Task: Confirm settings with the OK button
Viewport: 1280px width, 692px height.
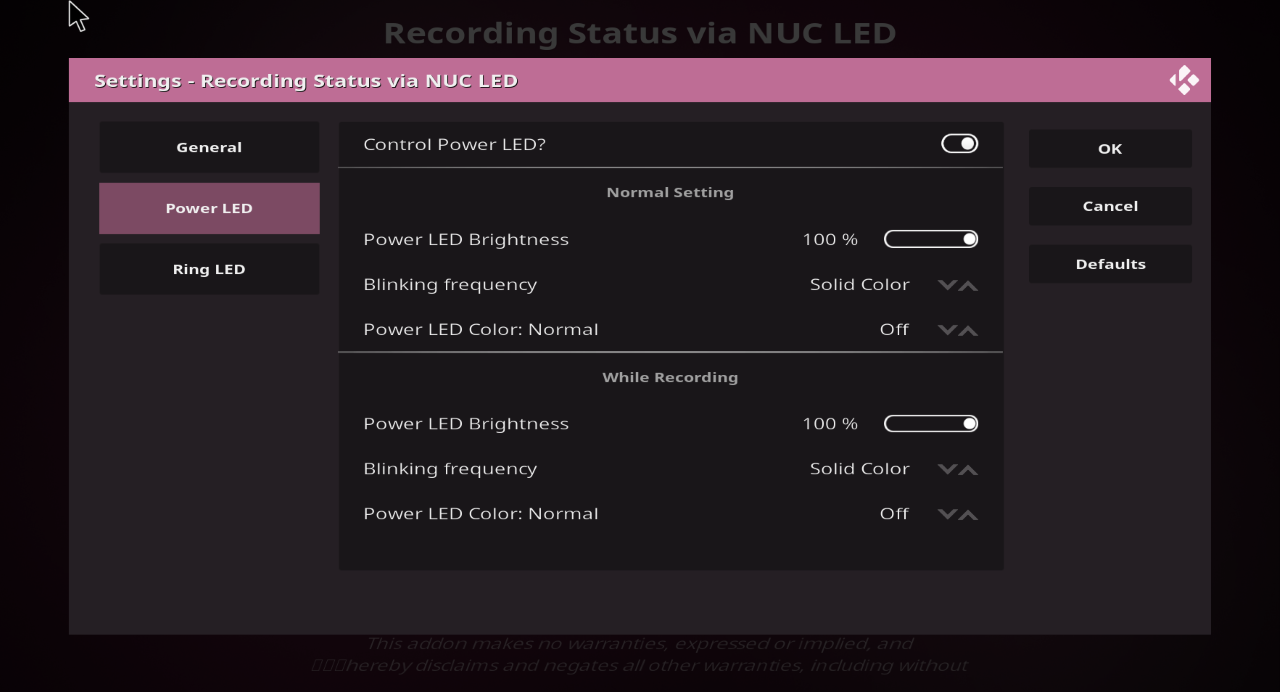Action: (x=1110, y=148)
